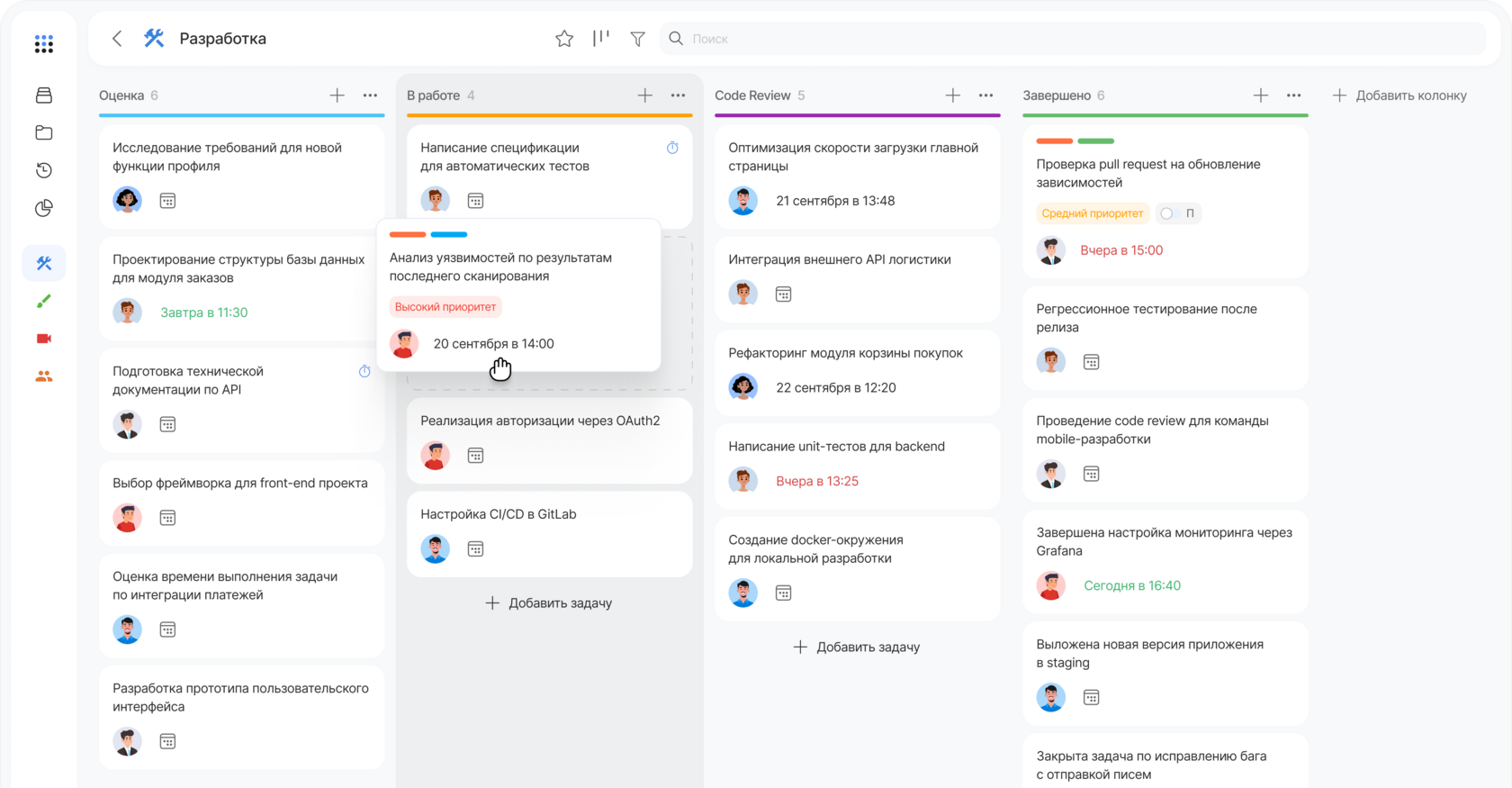Click the calendar icon on Настройка CI/CD card
The image size is (1512, 788).
(476, 548)
